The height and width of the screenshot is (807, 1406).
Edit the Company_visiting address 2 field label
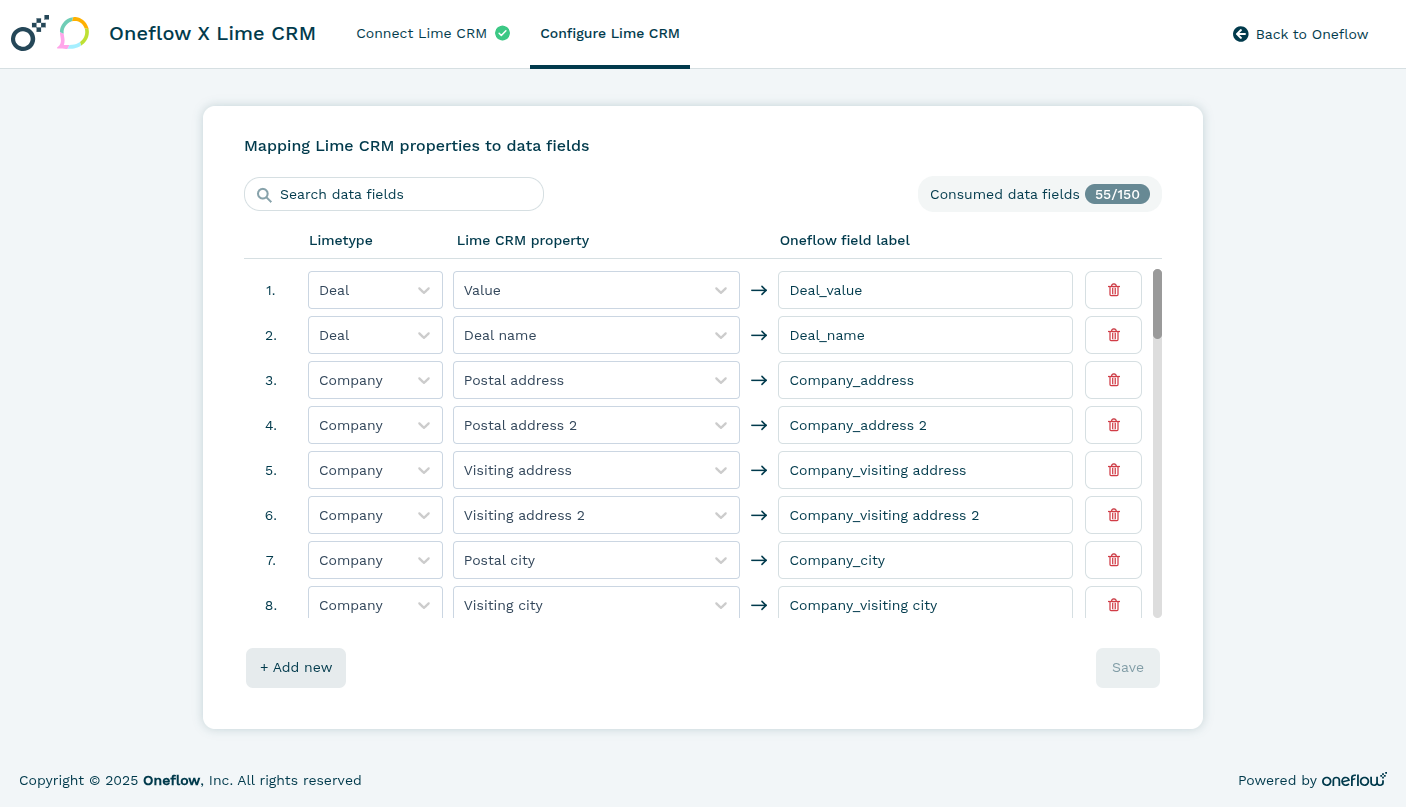click(x=925, y=515)
